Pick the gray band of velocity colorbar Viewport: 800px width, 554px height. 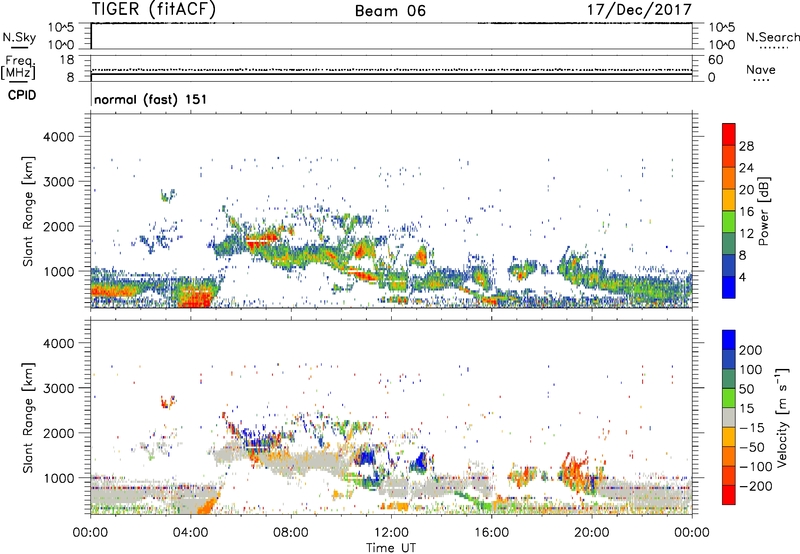tap(729, 417)
